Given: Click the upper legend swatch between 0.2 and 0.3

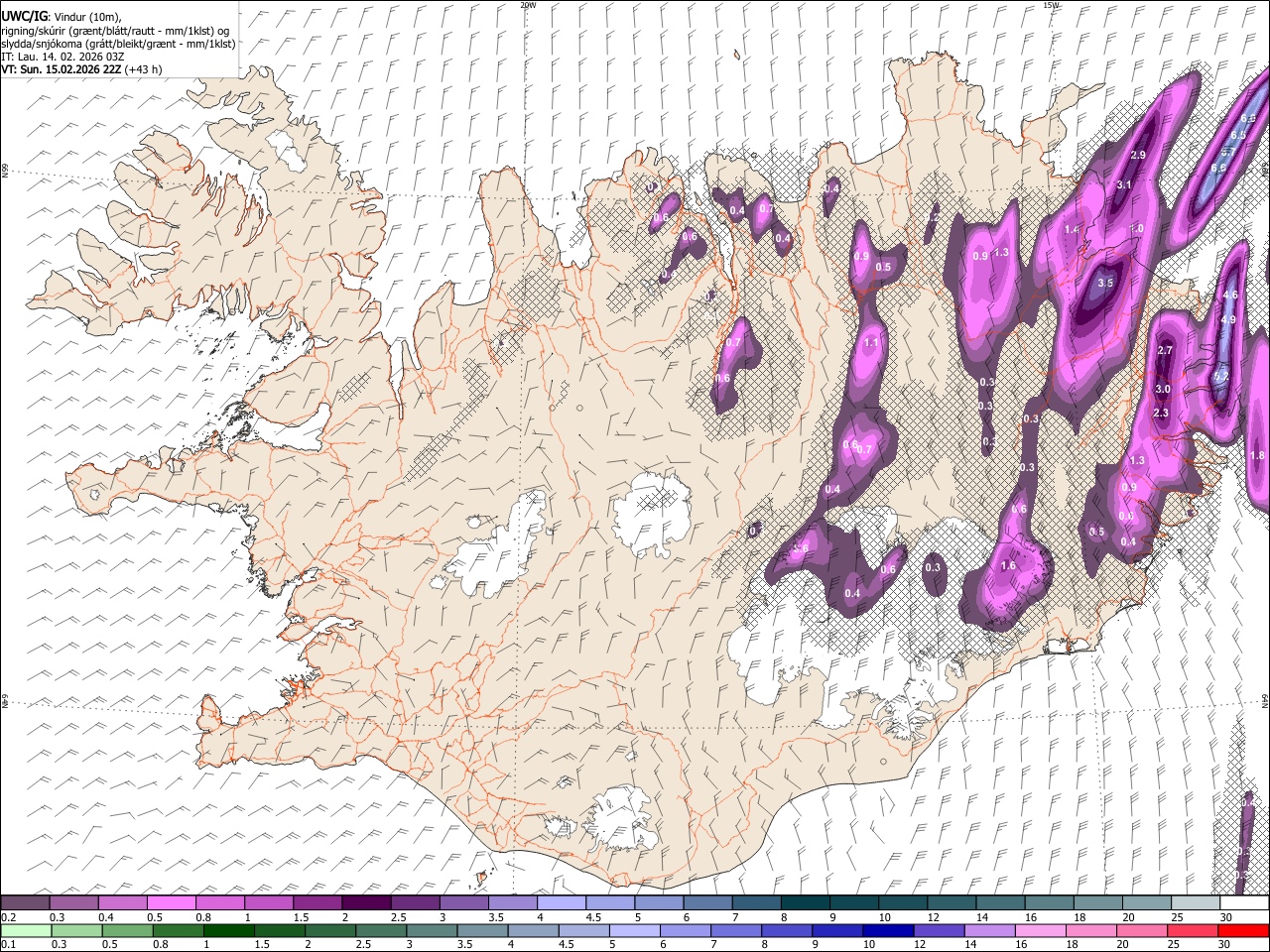Looking at the screenshot, I should click(x=25, y=903).
